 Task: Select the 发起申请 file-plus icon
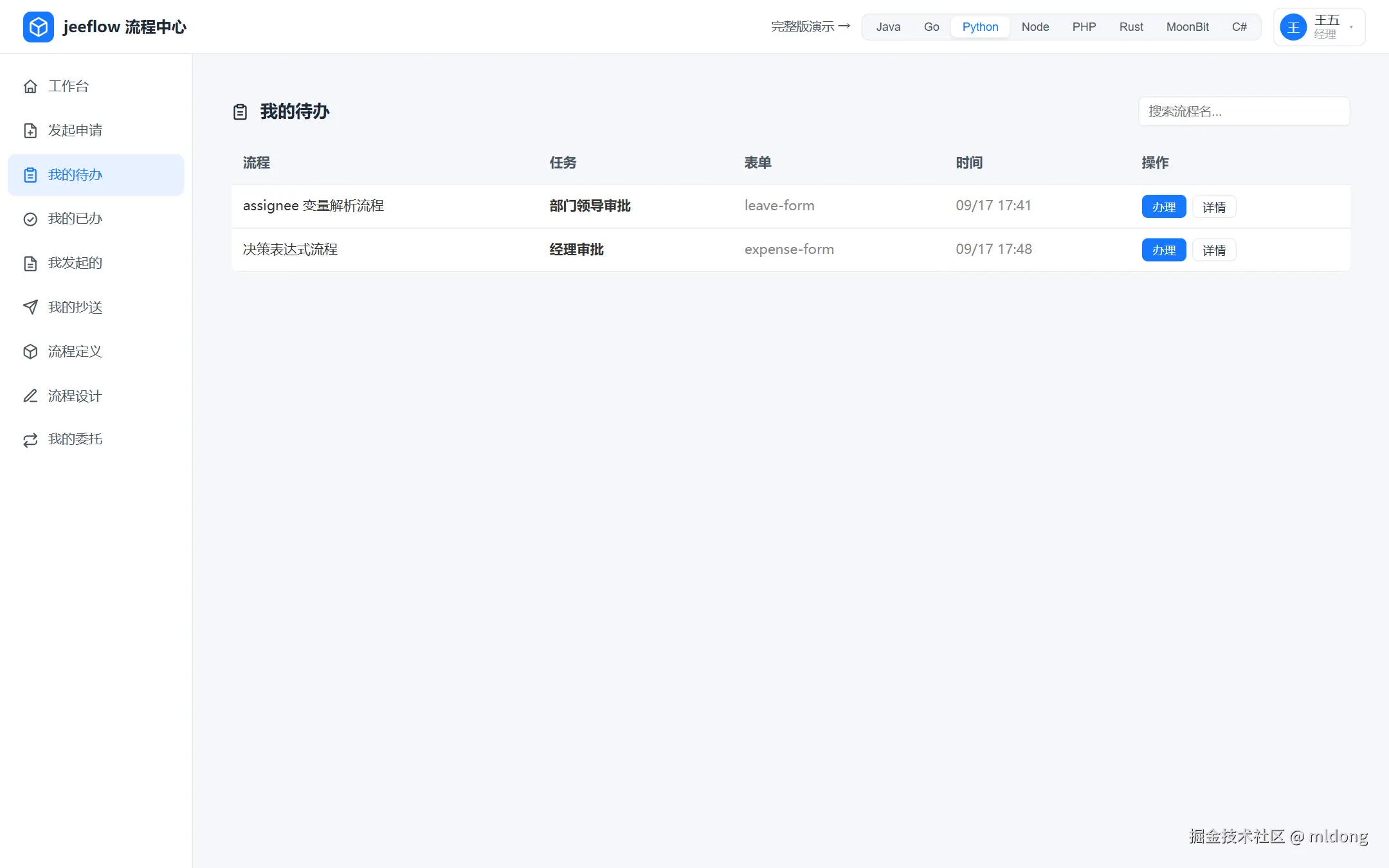pos(30,131)
